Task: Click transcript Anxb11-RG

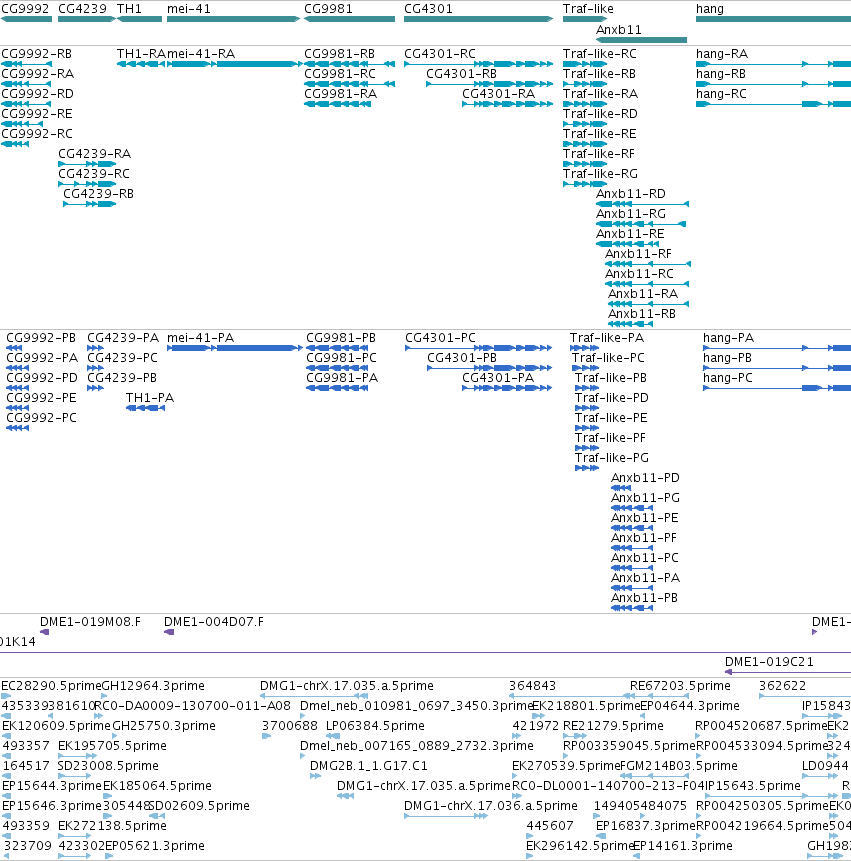Action: [x=641, y=224]
